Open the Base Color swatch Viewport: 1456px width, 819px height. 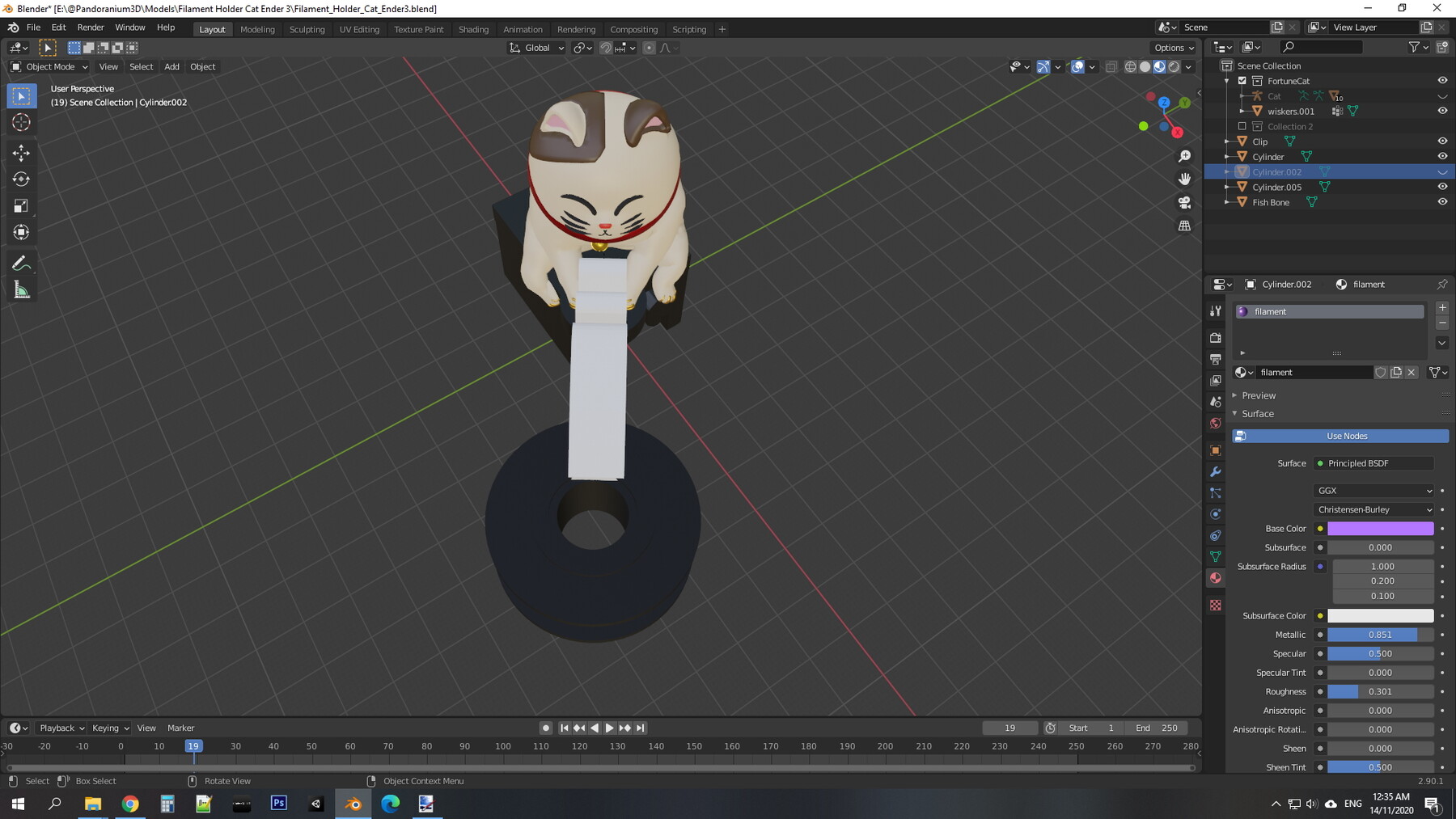[x=1380, y=528]
